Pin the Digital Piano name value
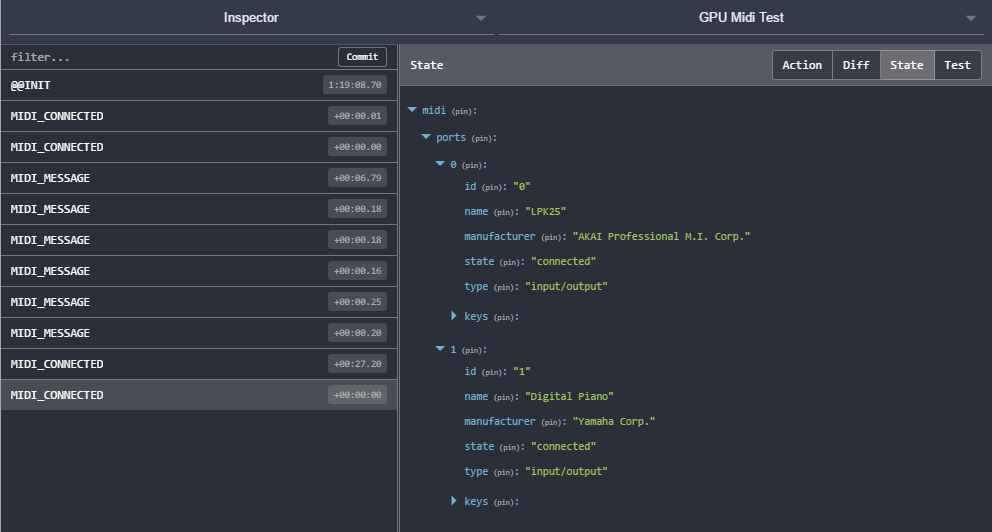Screen dimensions: 992x532 504,397
